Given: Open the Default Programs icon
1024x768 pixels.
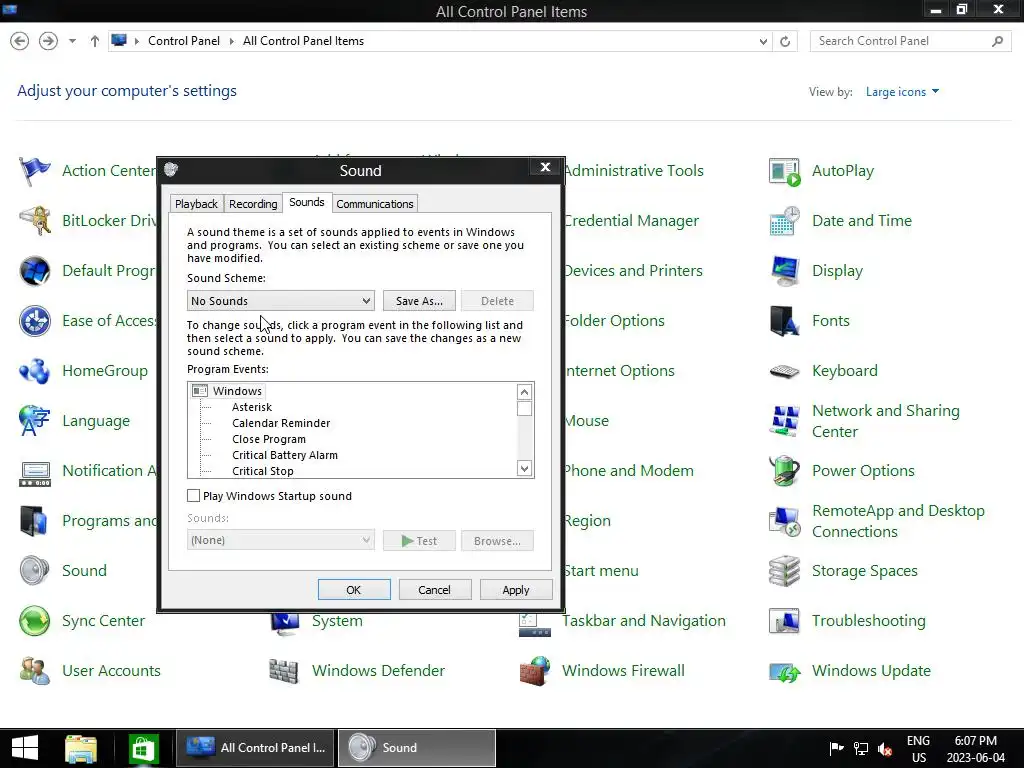Looking at the screenshot, I should tap(34, 271).
